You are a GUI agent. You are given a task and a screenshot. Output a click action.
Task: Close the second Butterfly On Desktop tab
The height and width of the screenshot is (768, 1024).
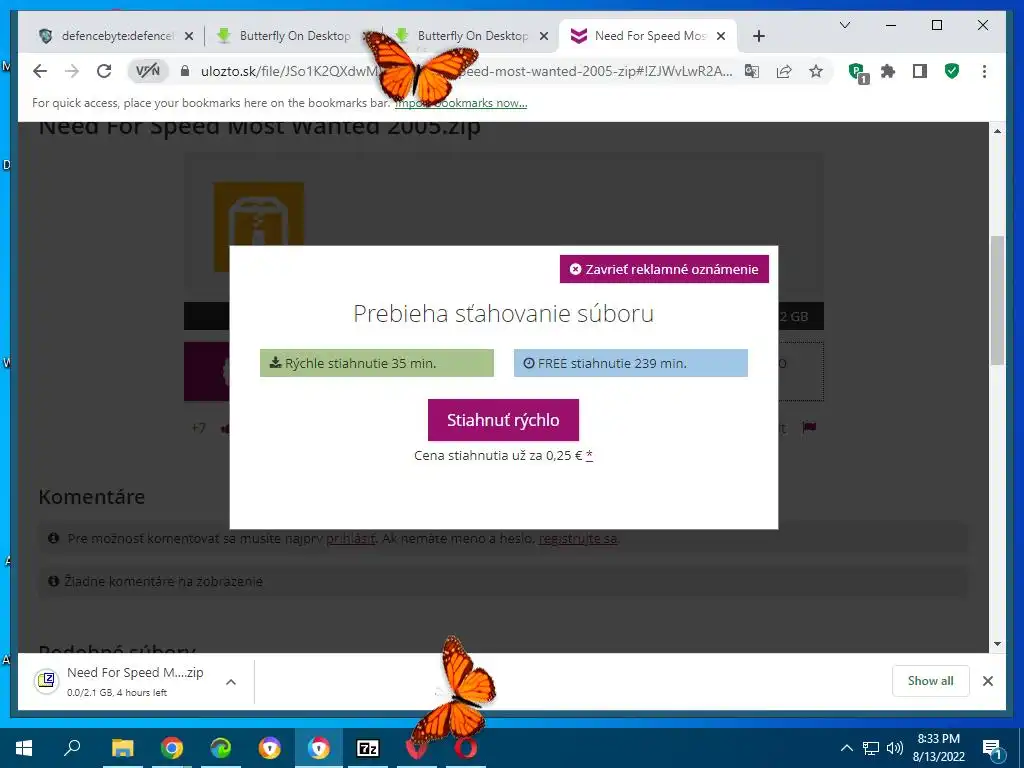tap(543, 36)
